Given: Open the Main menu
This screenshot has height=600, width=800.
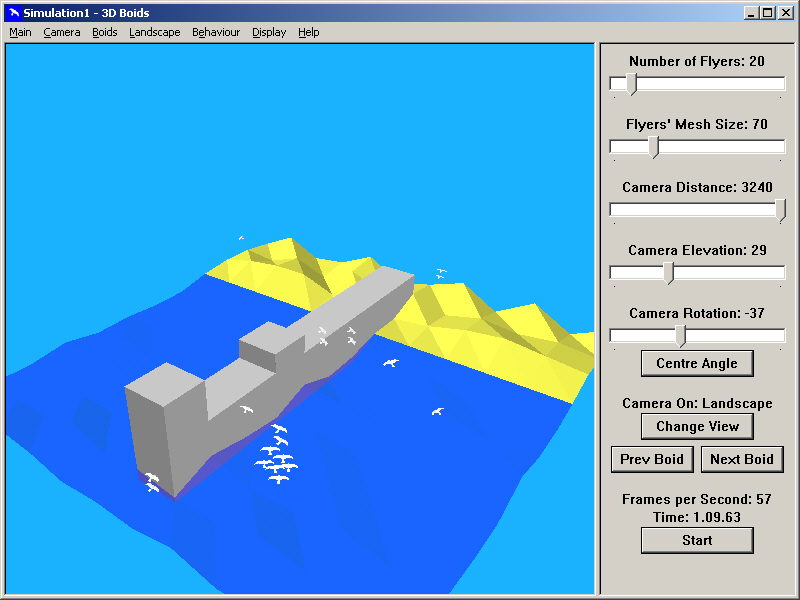Looking at the screenshot, I should tap(20, 32).
